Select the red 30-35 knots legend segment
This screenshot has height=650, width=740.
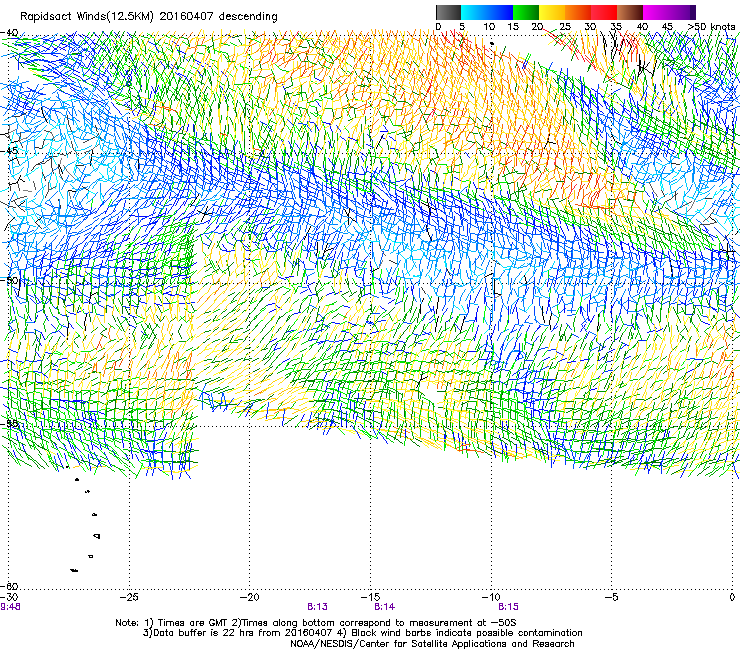[x=604, y=12]
